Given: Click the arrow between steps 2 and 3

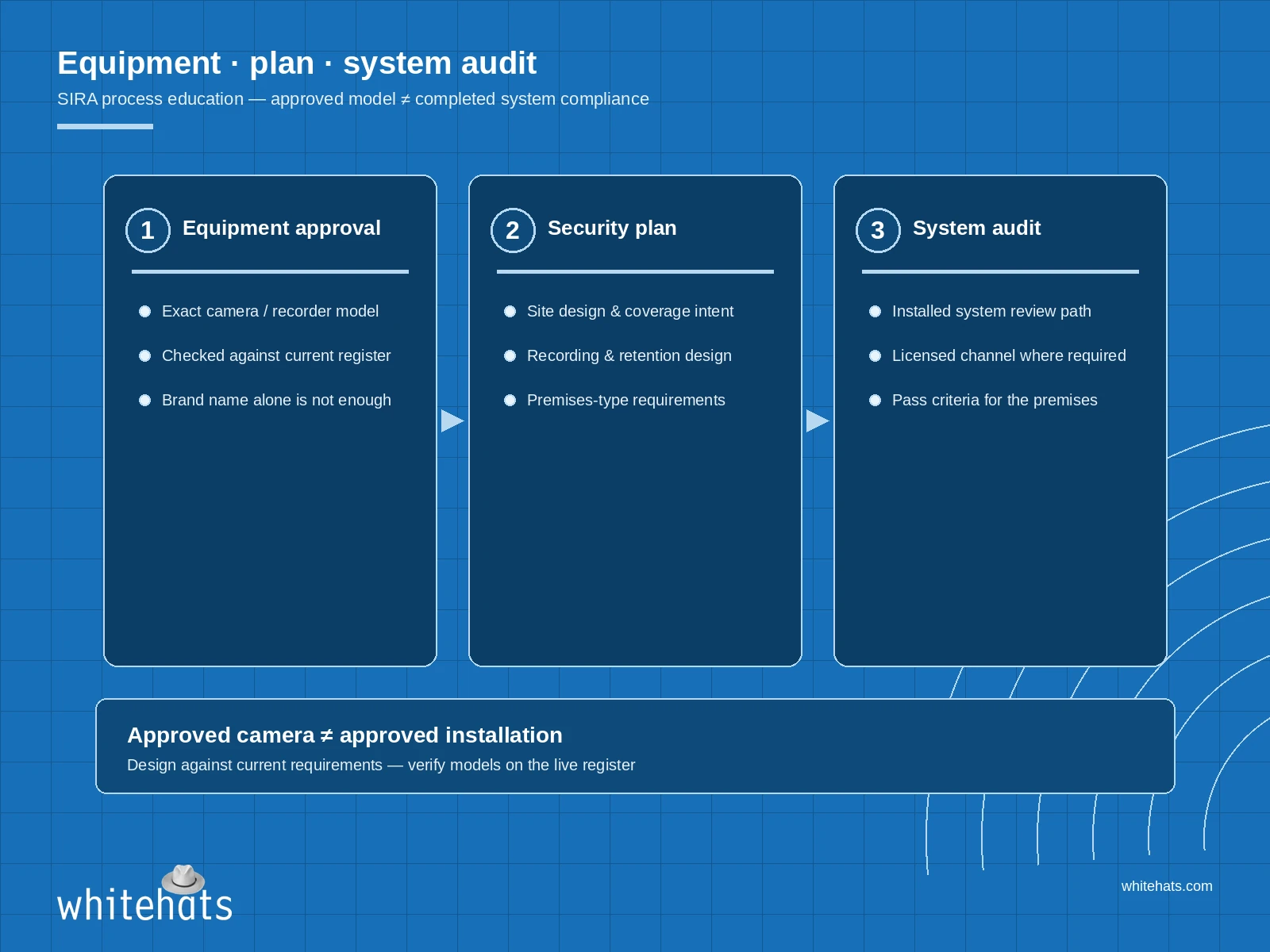Looking at the screenshot, I should tap(818, 420).
